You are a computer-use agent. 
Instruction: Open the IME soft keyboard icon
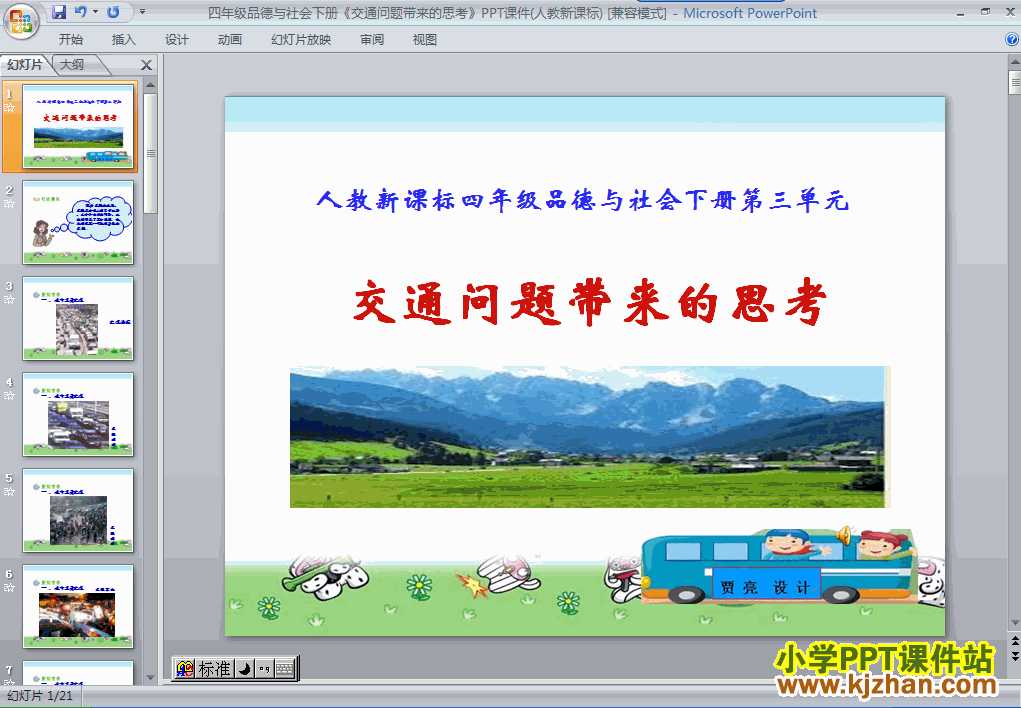285,669
